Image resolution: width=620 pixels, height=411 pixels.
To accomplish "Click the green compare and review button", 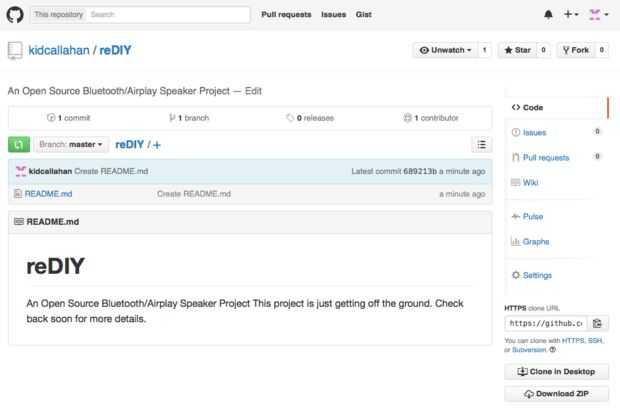I will coord(19,144).
